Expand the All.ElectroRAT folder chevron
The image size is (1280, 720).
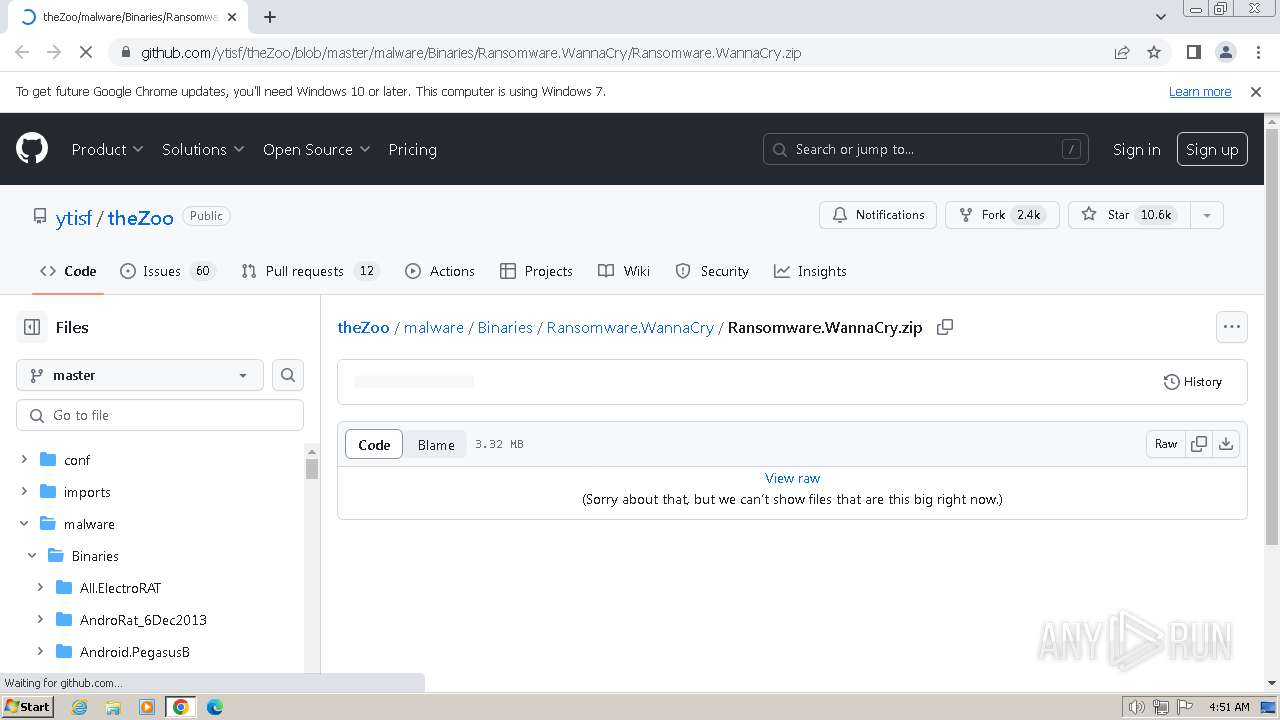coord(40,588)
